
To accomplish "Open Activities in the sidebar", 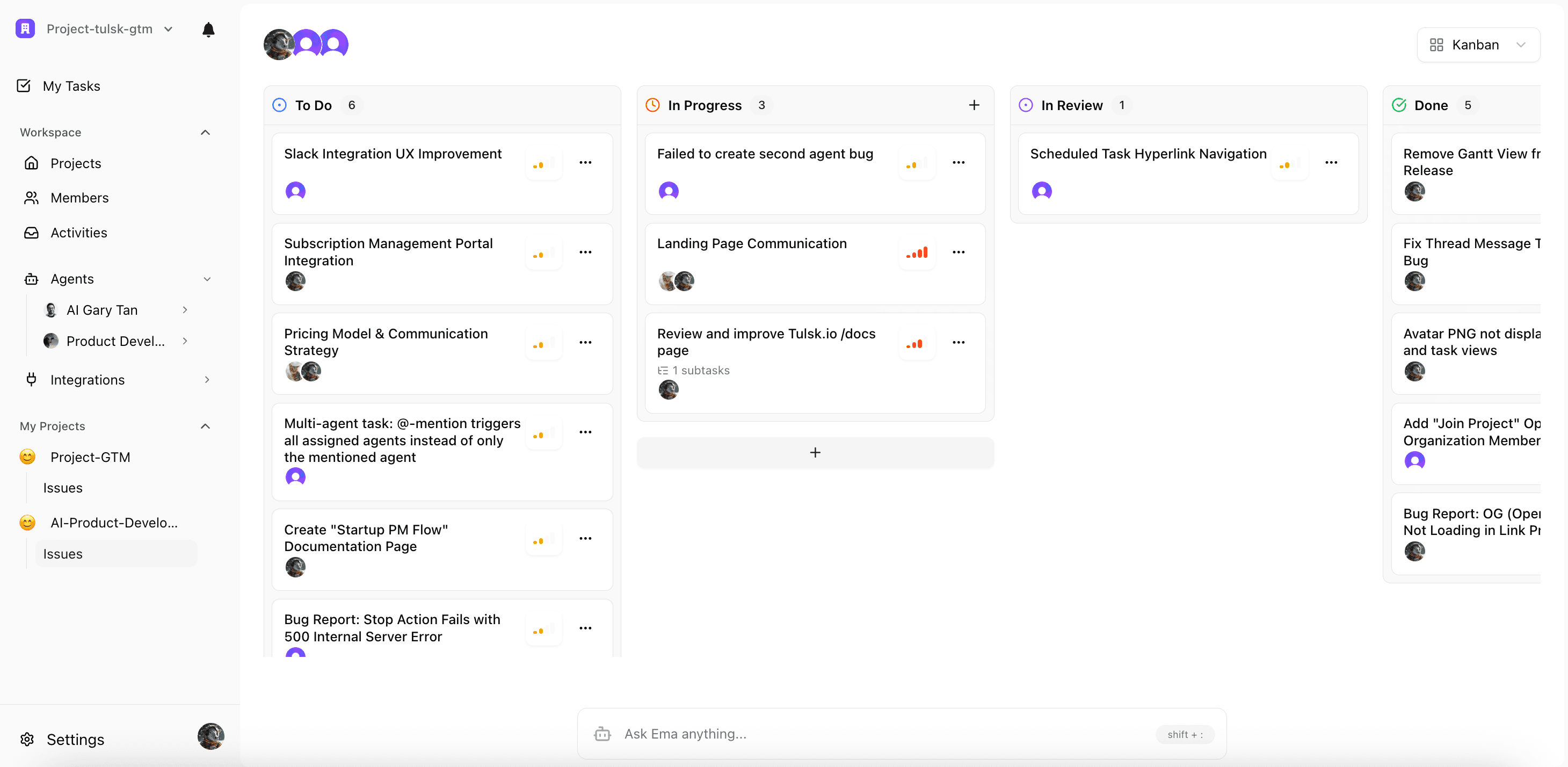I will tap(78, 233).
